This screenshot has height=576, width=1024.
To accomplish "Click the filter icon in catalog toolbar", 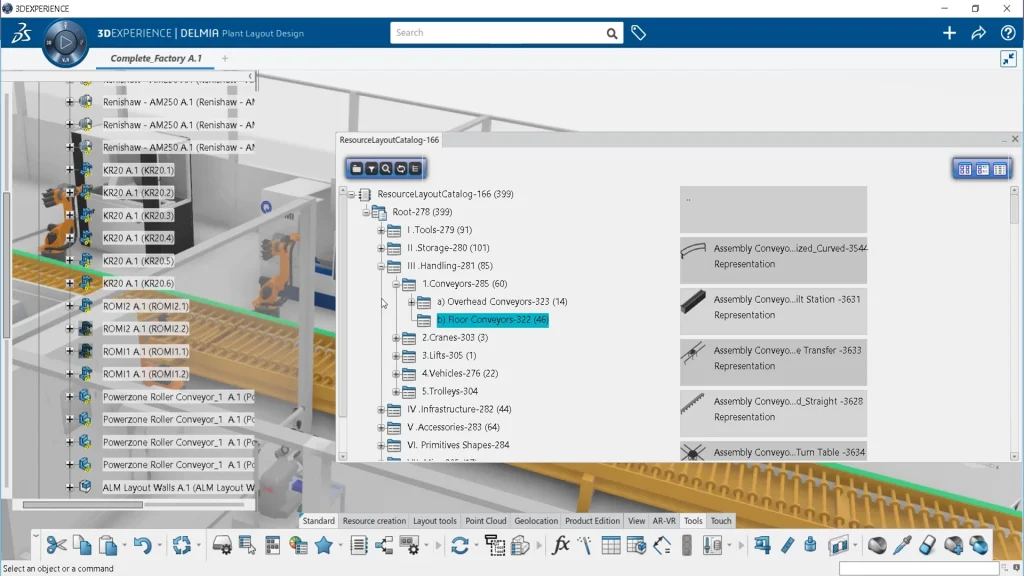I will pos(371,169).
